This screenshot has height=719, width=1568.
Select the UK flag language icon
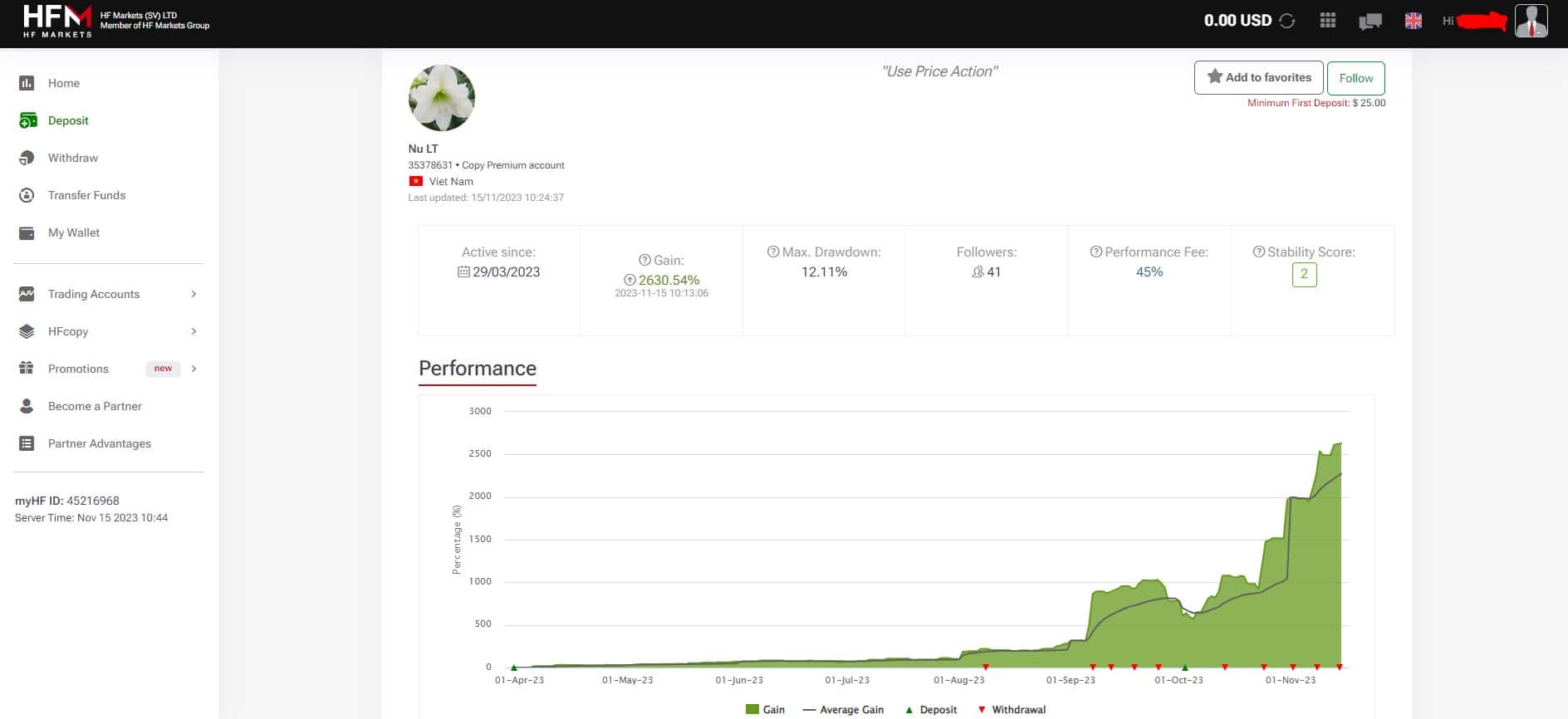[1414, 21]
